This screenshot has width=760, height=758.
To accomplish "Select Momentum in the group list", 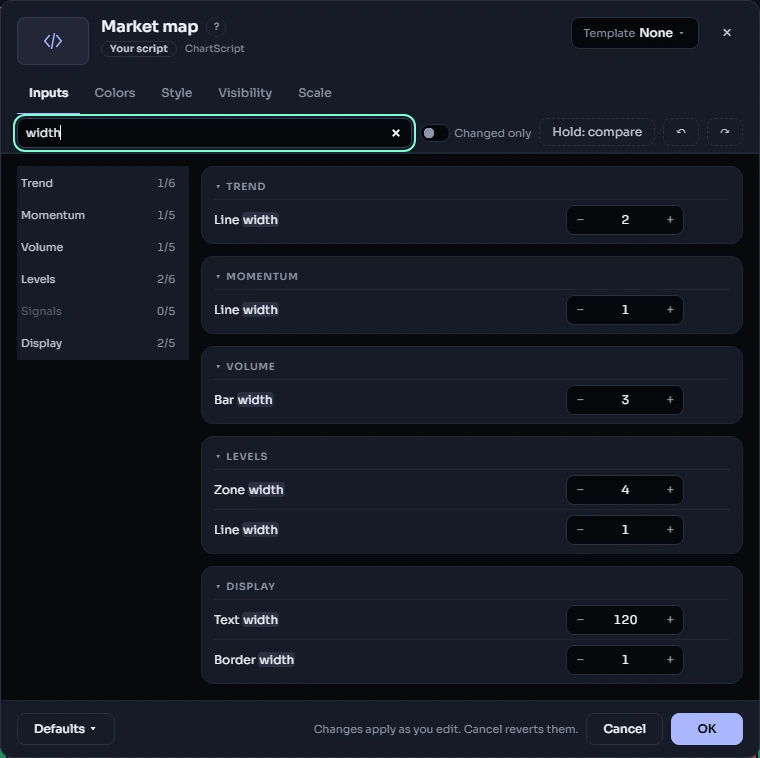I will [103, 215].
